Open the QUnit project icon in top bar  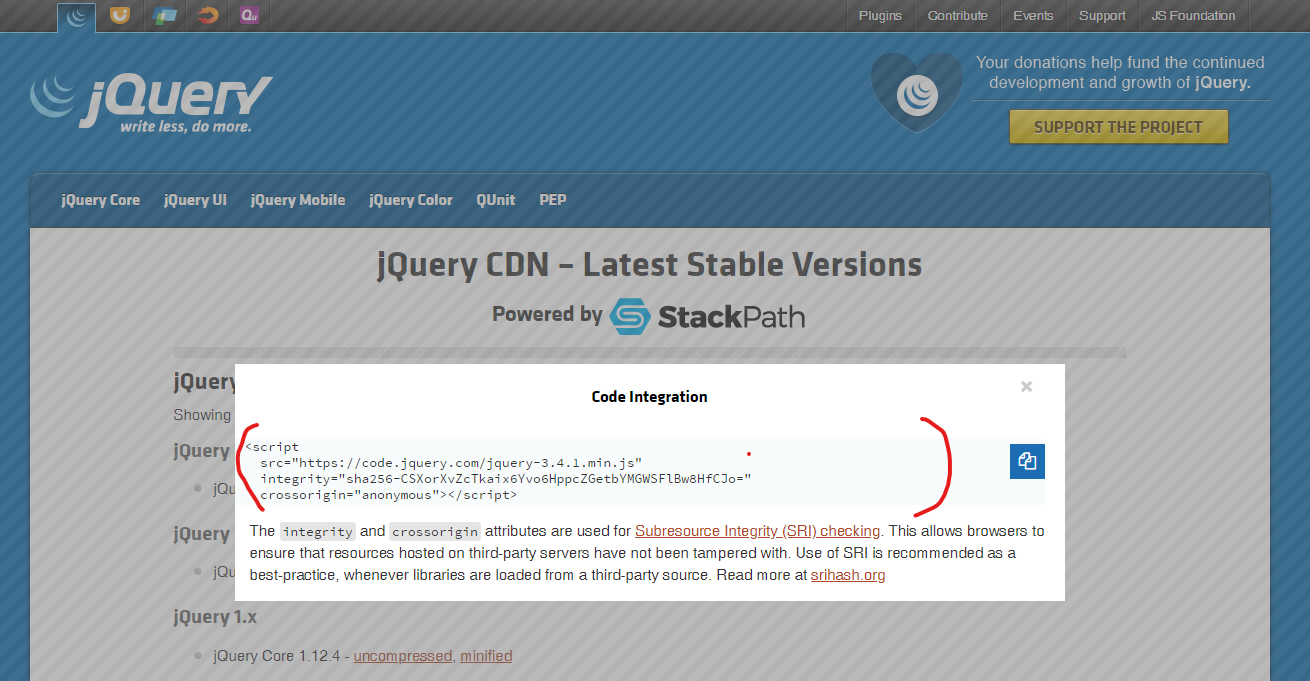[250, 15]
